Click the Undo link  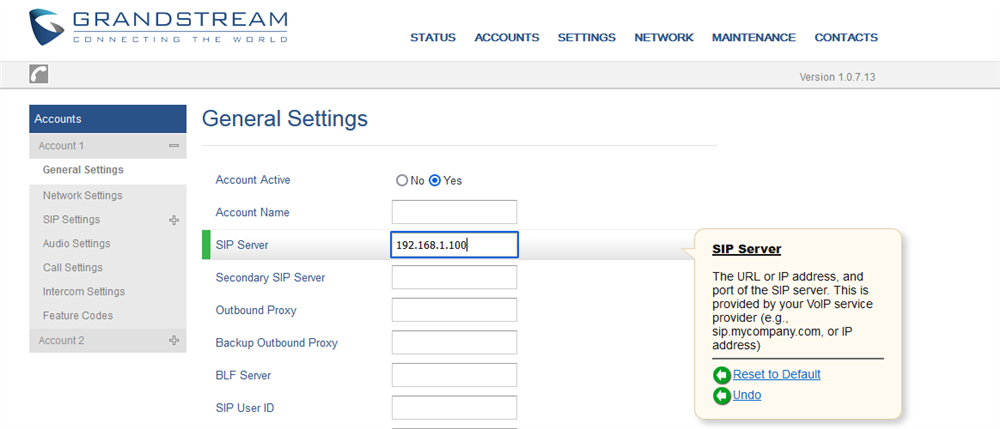pyautogui.click(x=747, y=395)
